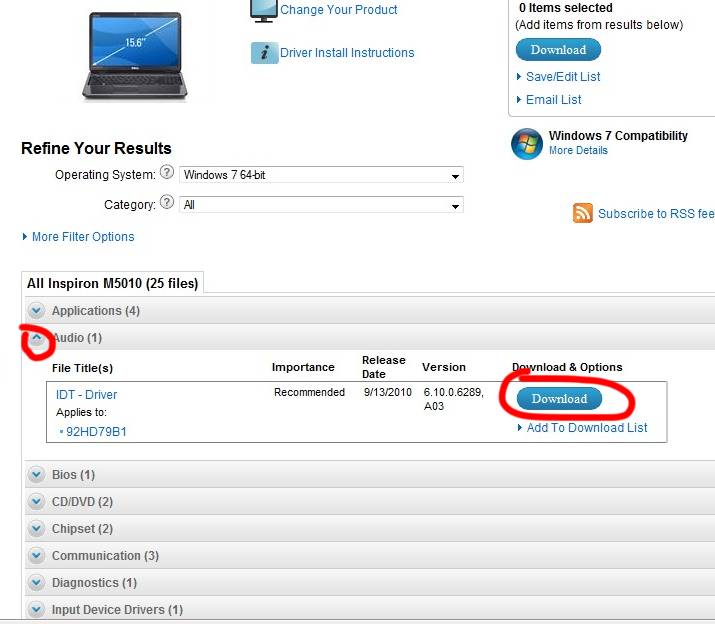
Task: Click the 92HD79B1 device link
Action: [x=96, y=432]
